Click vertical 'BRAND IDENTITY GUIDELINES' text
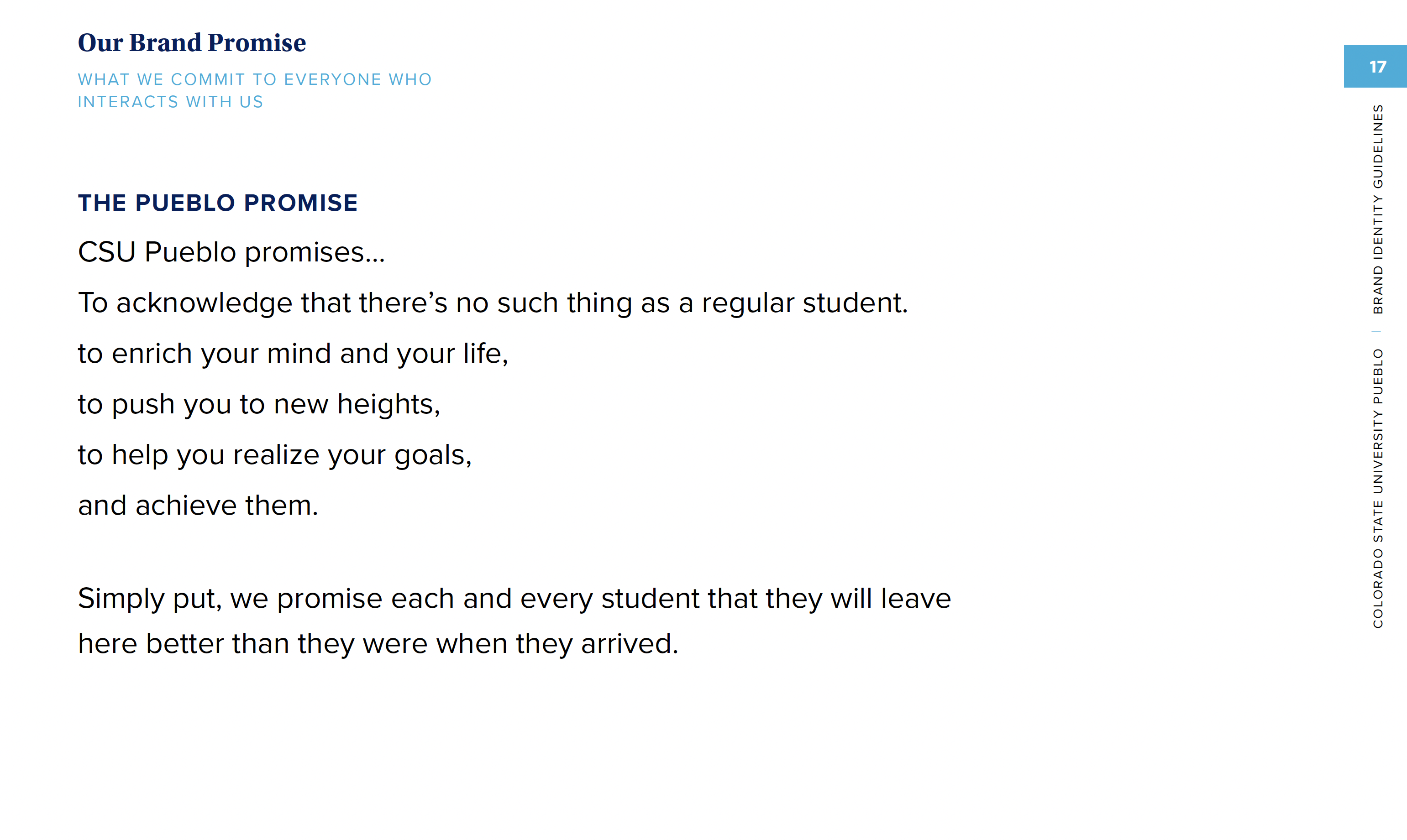The height and width of the screenshot is (840, 1407). click(x=1378, y=209)
